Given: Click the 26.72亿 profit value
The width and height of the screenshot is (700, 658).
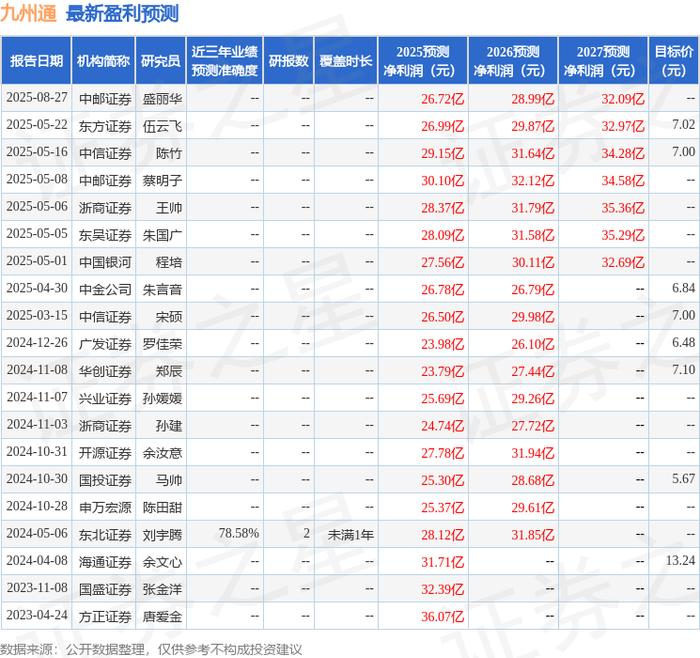Looking at the screenshot, I should tap(442, 99).
